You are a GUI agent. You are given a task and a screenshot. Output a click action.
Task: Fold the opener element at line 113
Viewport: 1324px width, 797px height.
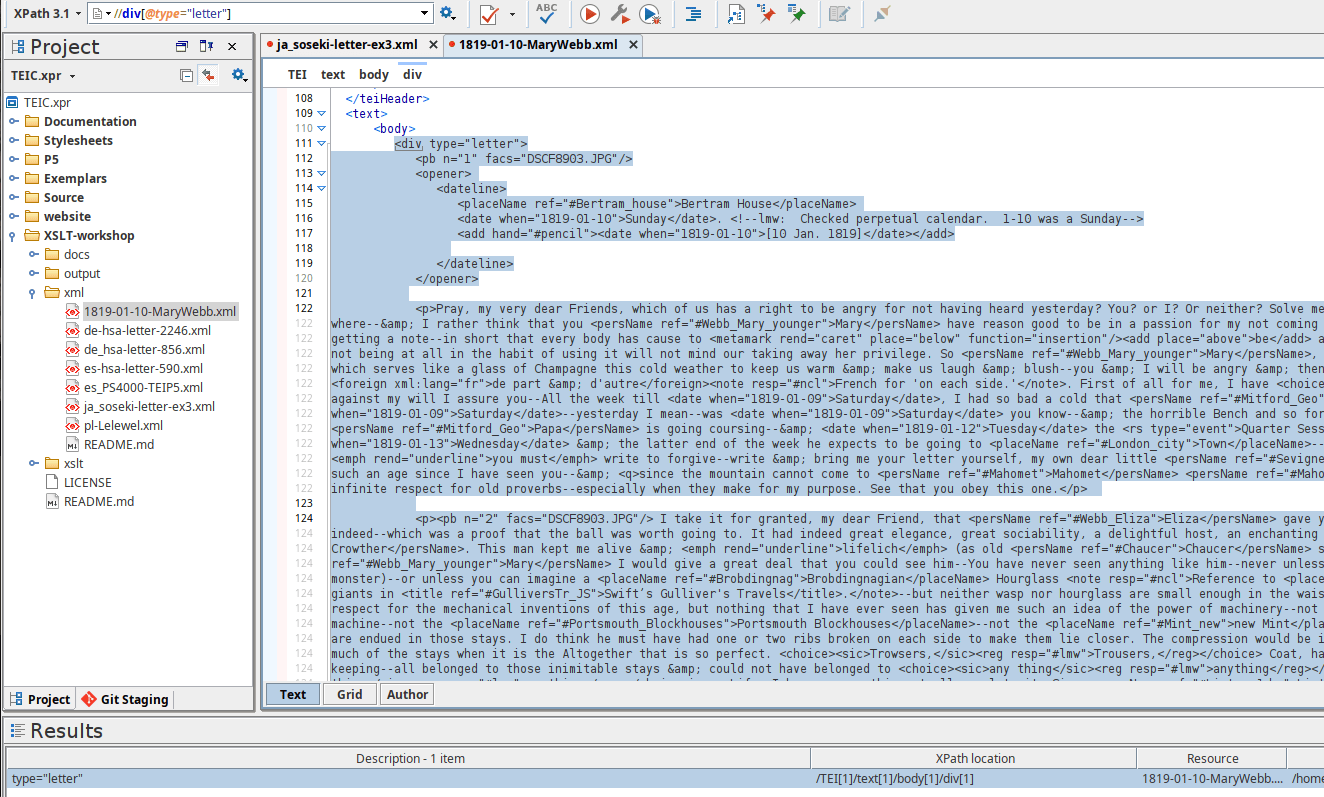(x=322, y=173)
